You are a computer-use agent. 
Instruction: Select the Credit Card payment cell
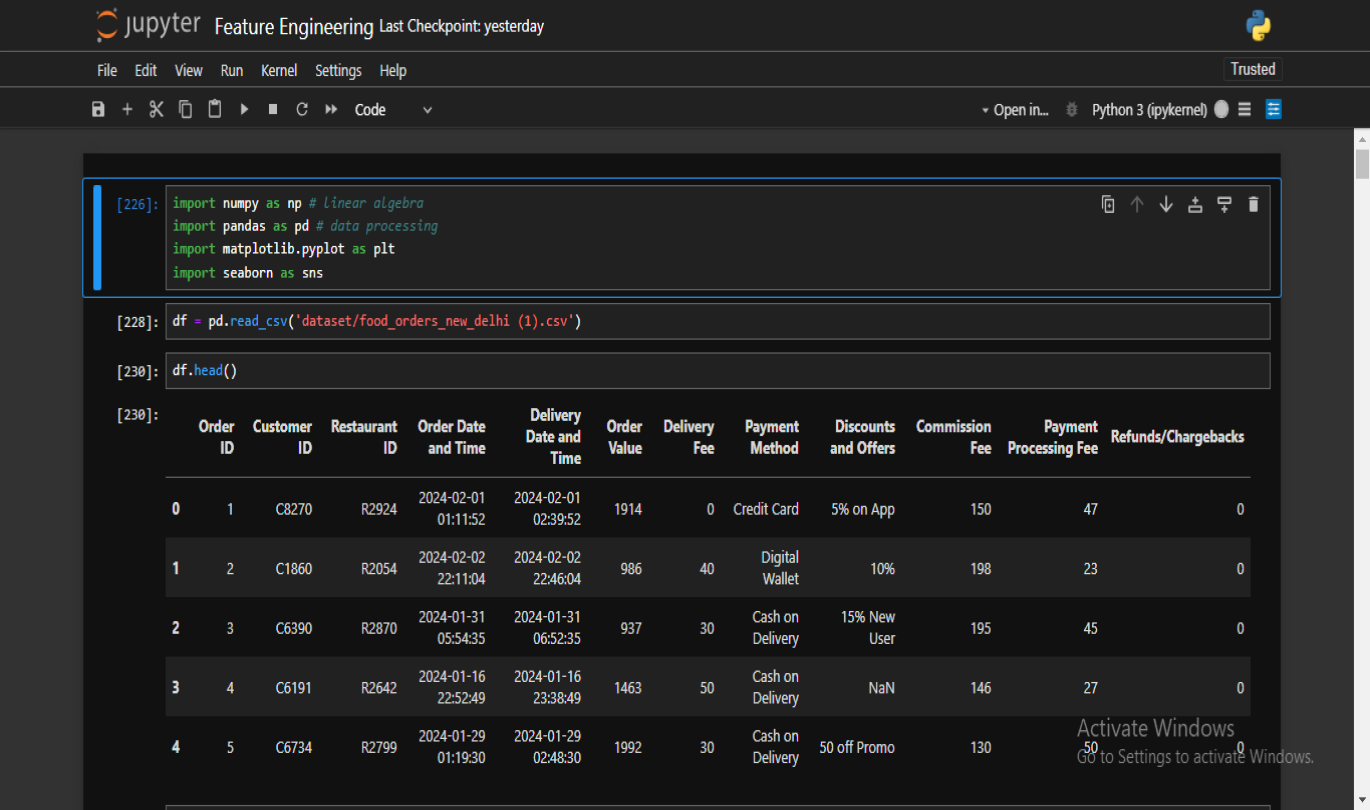coord(766,509)
